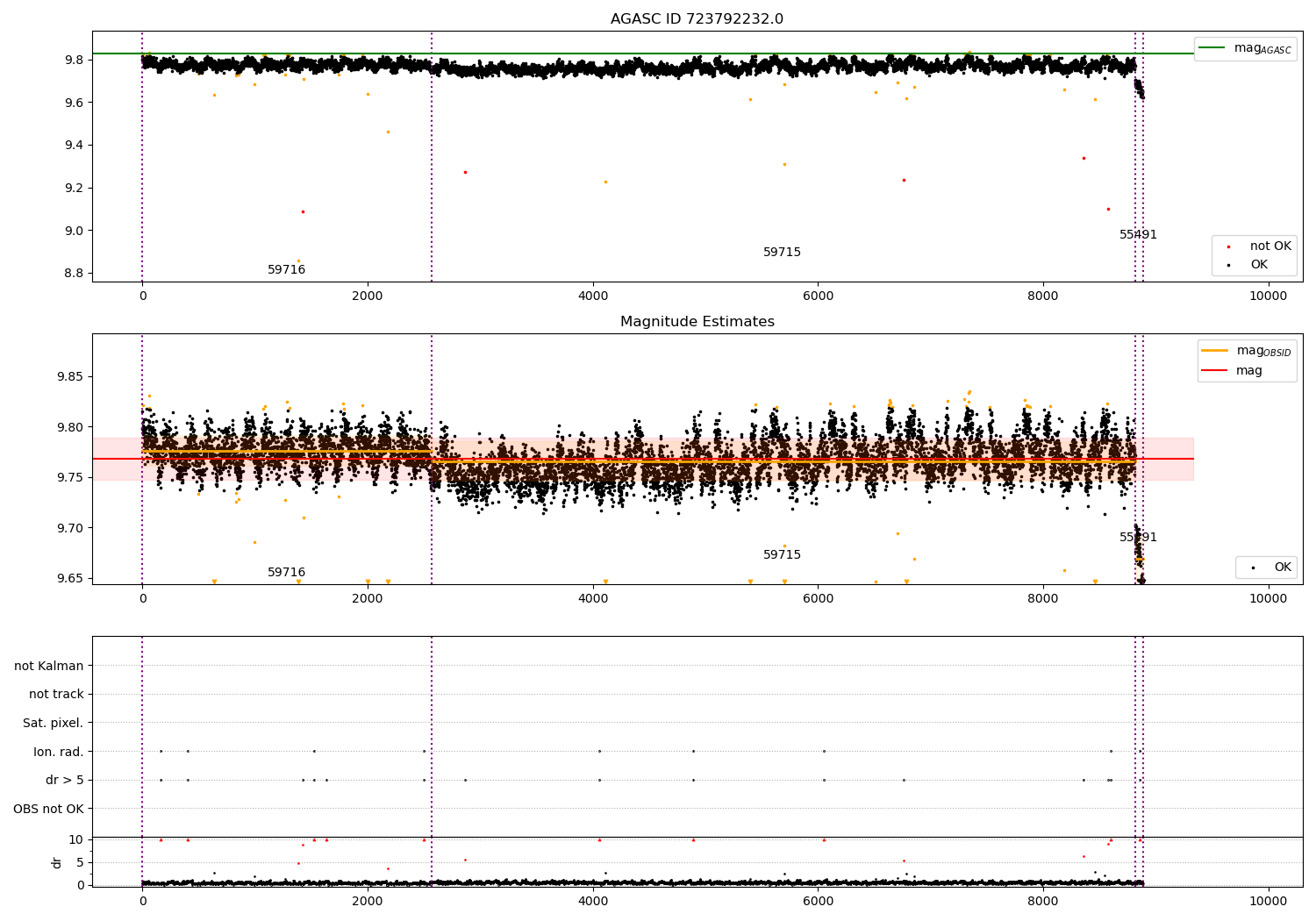Click the green mag AGASC legend line sample
This screenshot has width=1316, height=921.
point(1213,47)
